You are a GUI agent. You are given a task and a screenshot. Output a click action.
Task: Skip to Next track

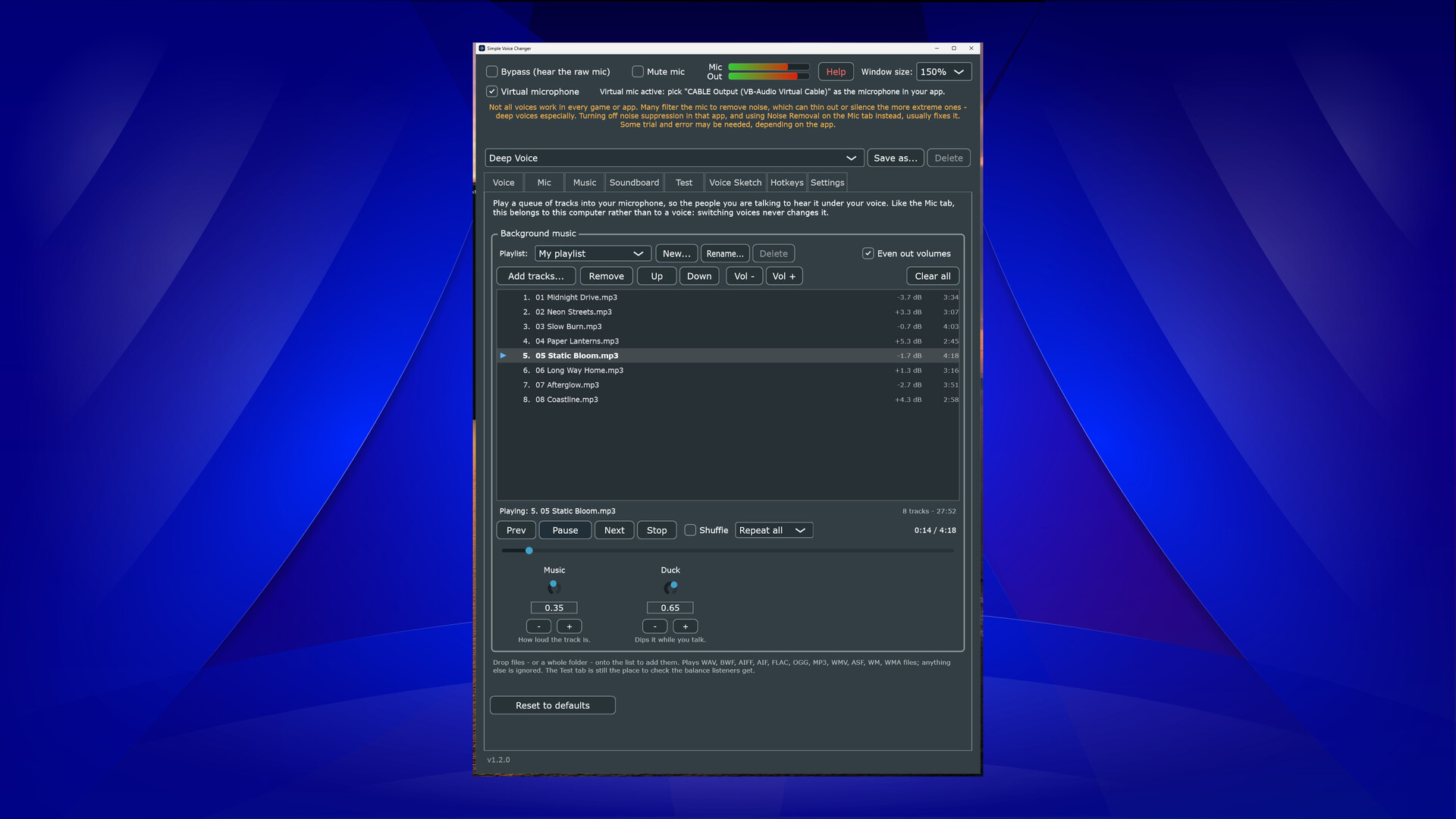pyautogui.click(x=614, y=530)
